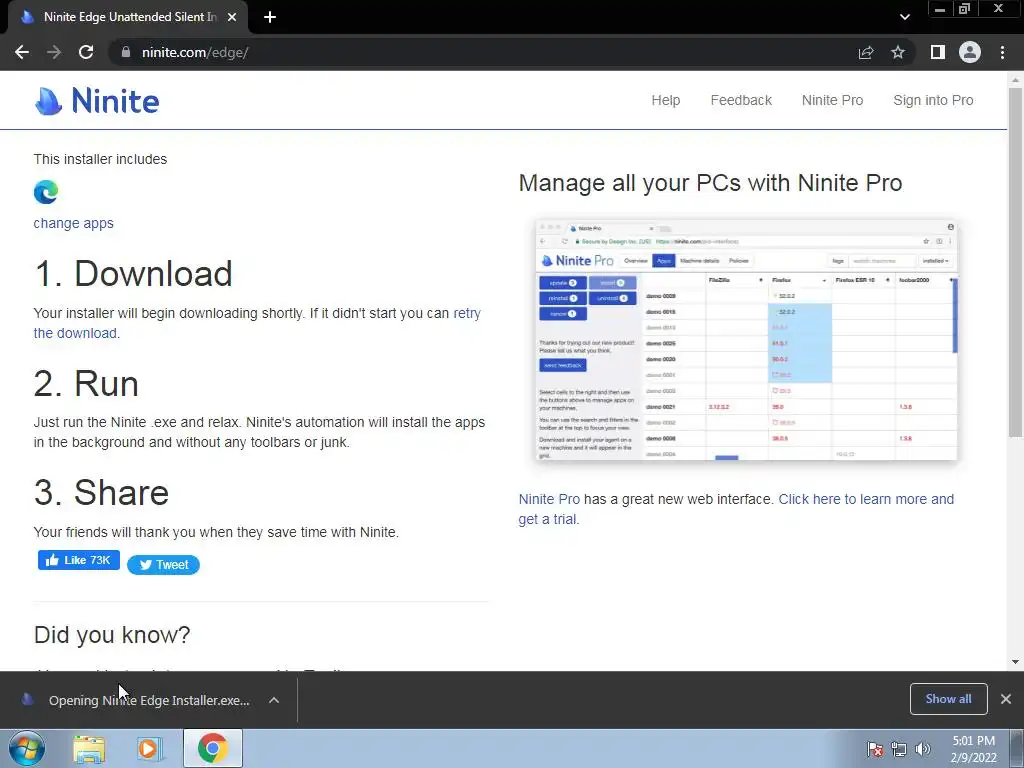Click the page vertical scrollbar

click(1015, 261)
